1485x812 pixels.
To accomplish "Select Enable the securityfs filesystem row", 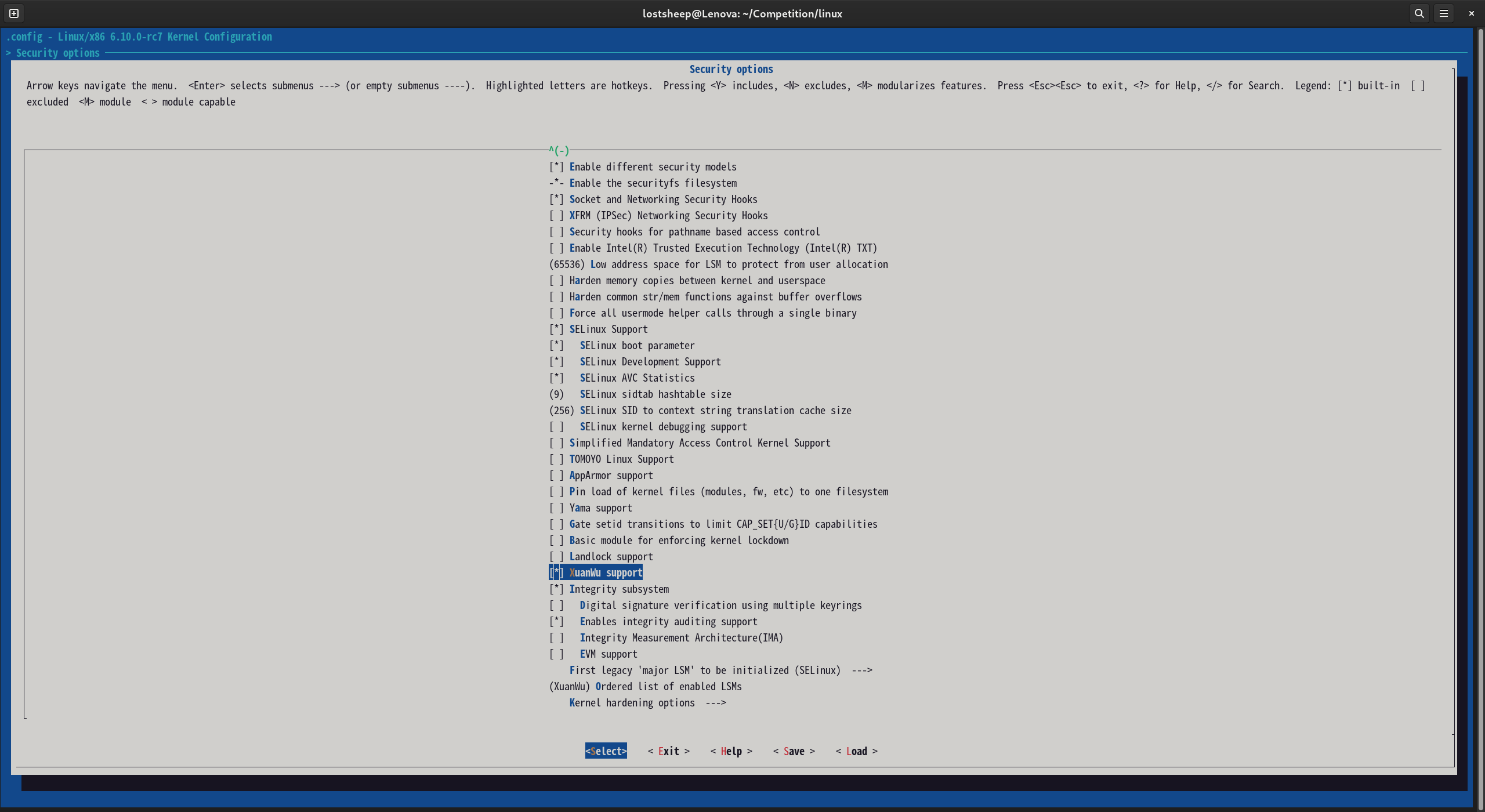I will (643, 183).
